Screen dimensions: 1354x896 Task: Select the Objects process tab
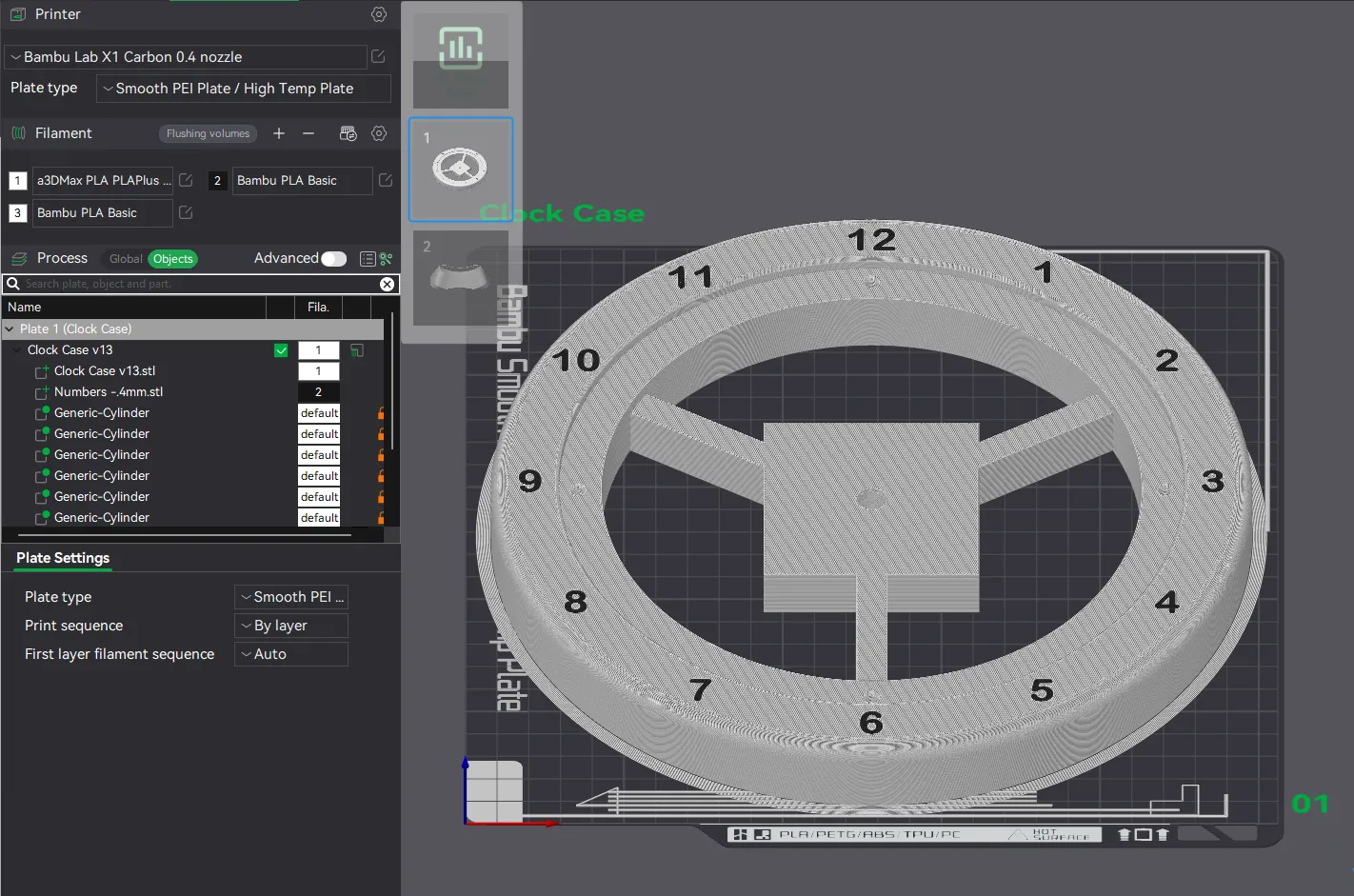click(x=172, y=258)
